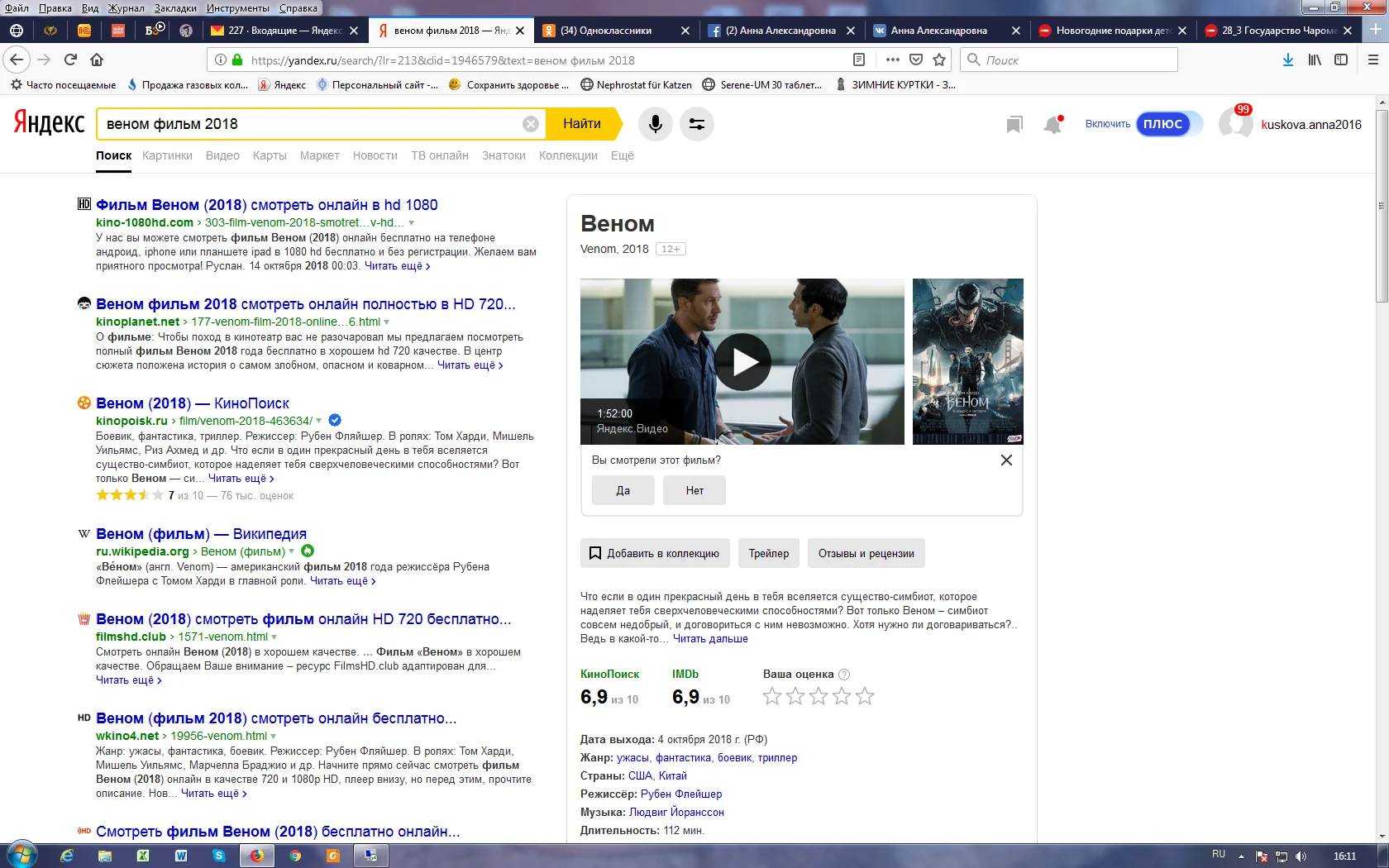Viewport: 1389px width, 868px height.
Task: Expand 'Читать дальше' in film description
Action: 710,639
